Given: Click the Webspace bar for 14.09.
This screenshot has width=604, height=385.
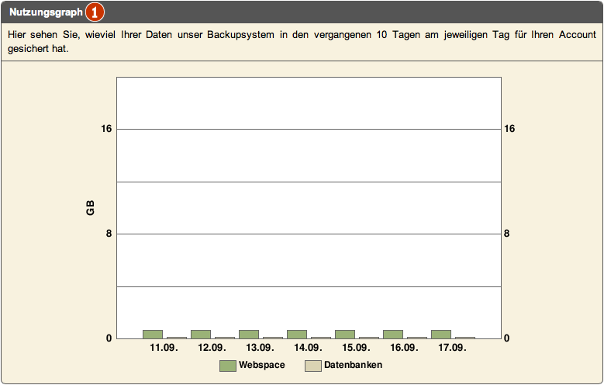Looking at the screenshot, I should pos(297,334).
